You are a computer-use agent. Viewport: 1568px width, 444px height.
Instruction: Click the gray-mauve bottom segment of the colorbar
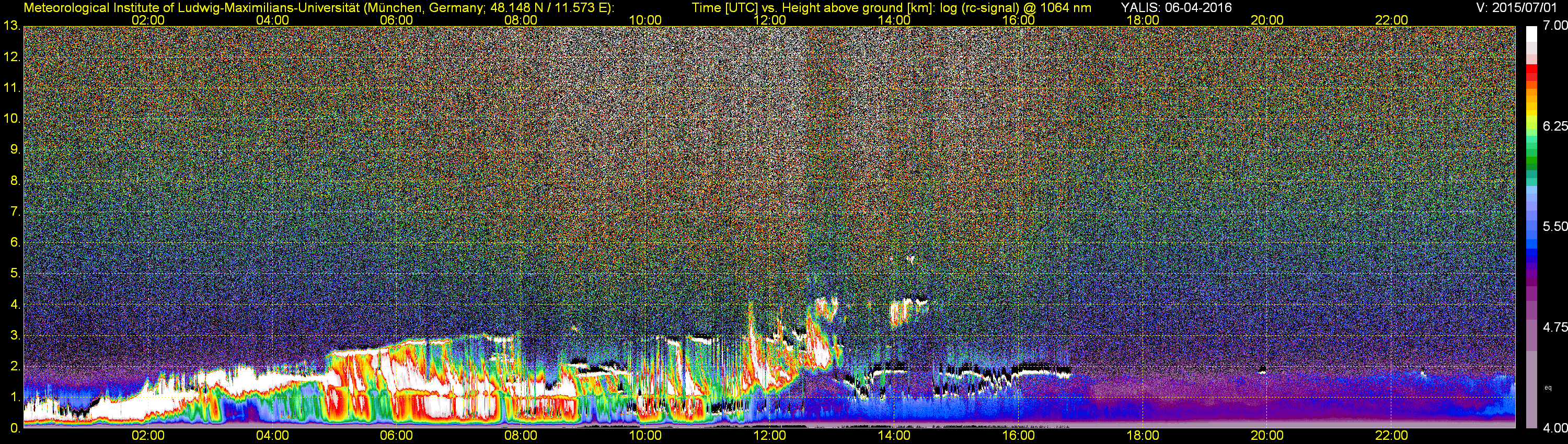1531,389
